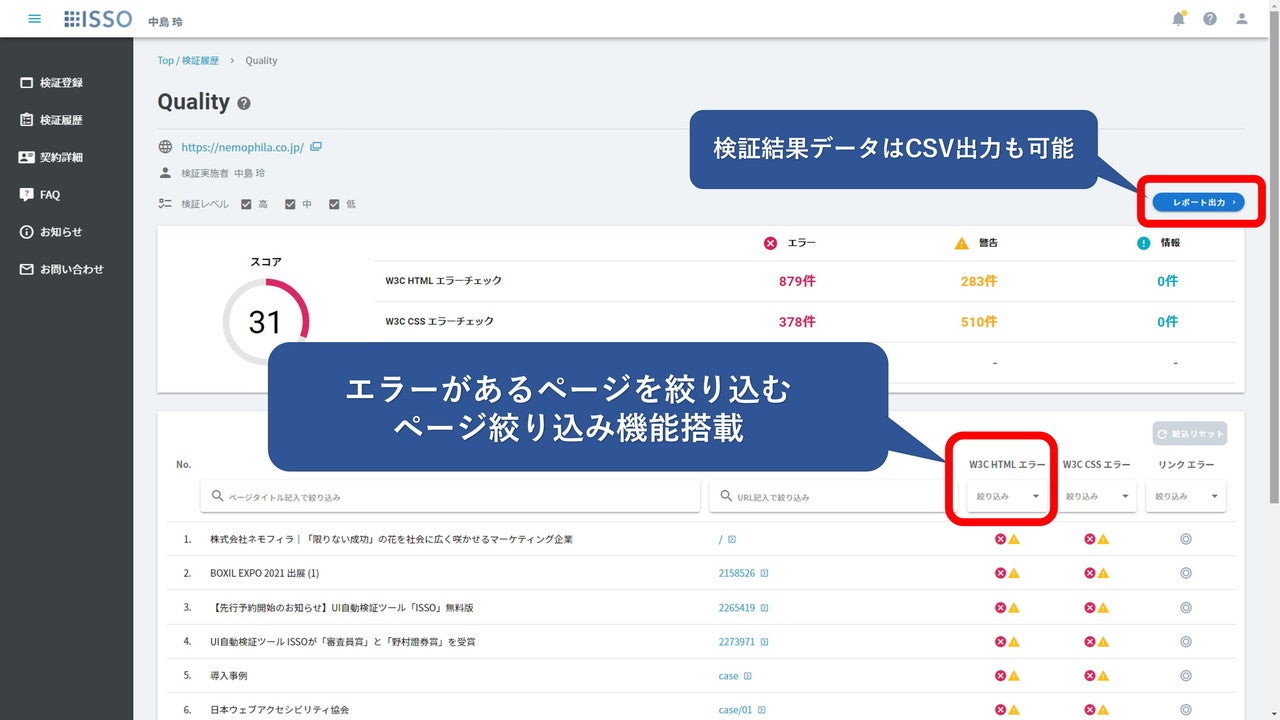
Task: Open the case link in 導入事例 row
Action: click(x=728, y=676)
